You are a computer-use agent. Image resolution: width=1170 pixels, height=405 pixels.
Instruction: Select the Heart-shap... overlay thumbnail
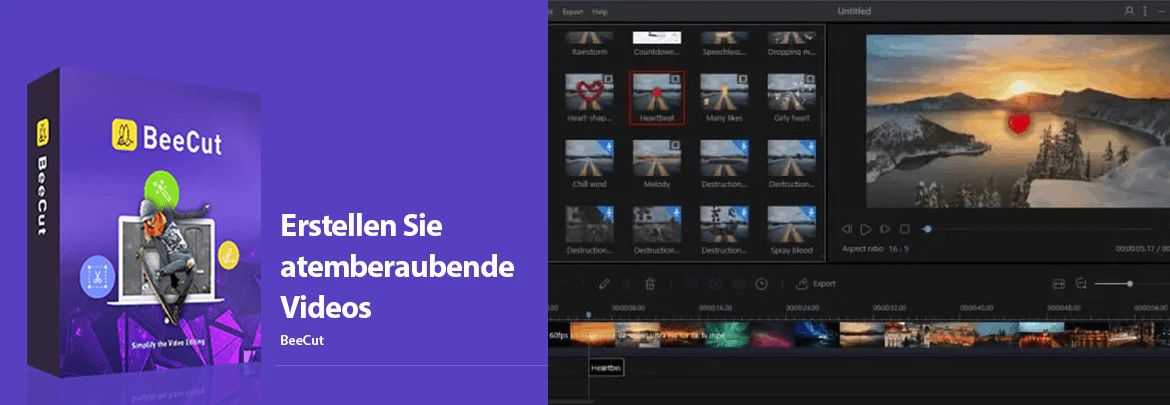tap(589, 92)
